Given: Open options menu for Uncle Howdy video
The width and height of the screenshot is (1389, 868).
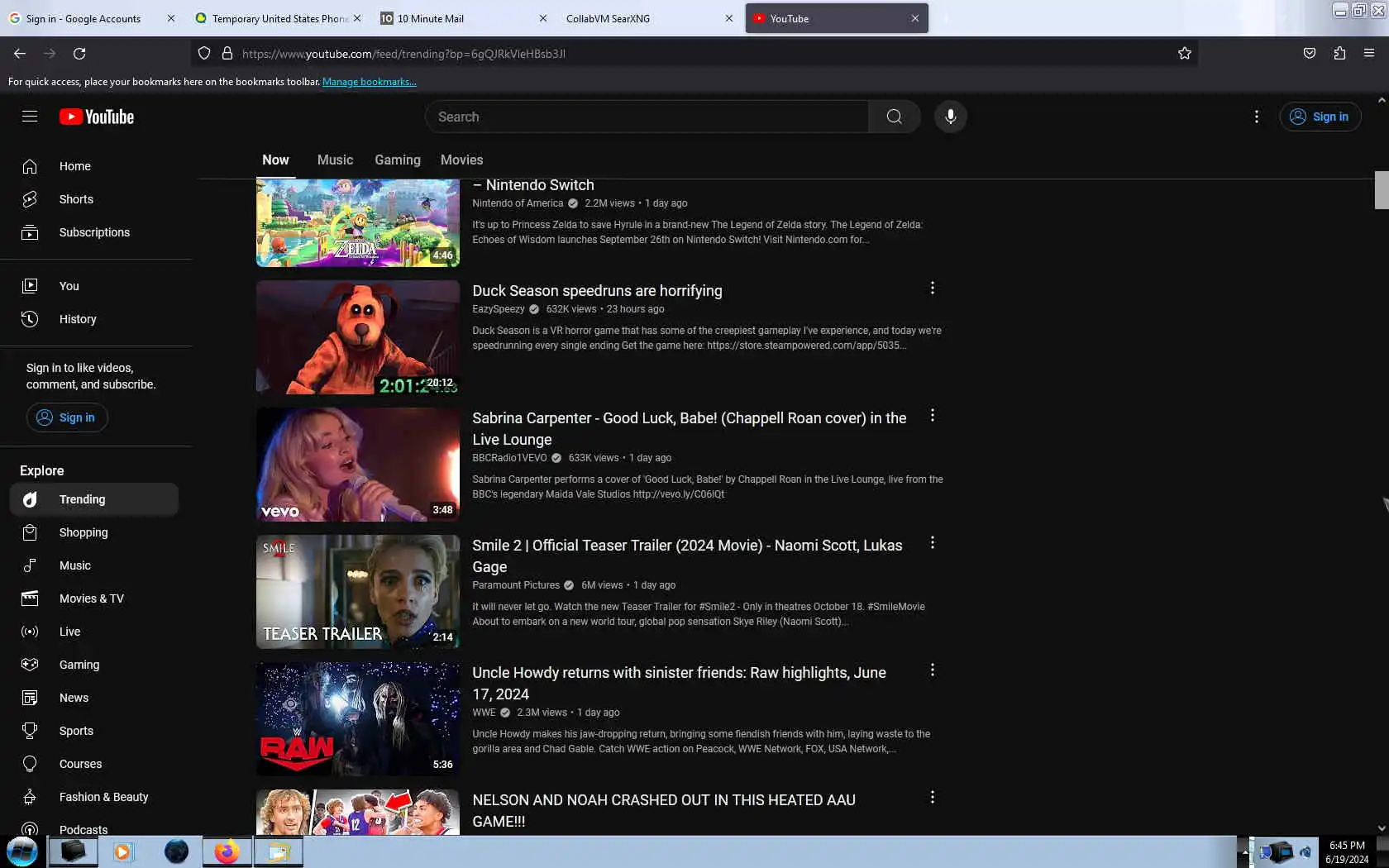Looking at the screenshot, I should (933, 670).
